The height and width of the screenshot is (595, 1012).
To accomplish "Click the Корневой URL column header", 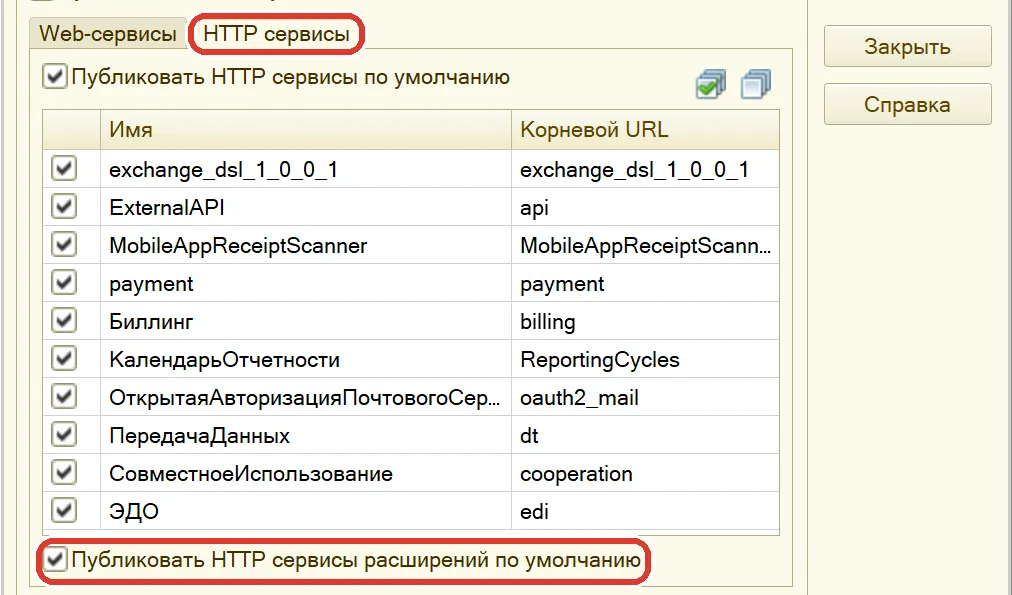I will pos(645,130).
